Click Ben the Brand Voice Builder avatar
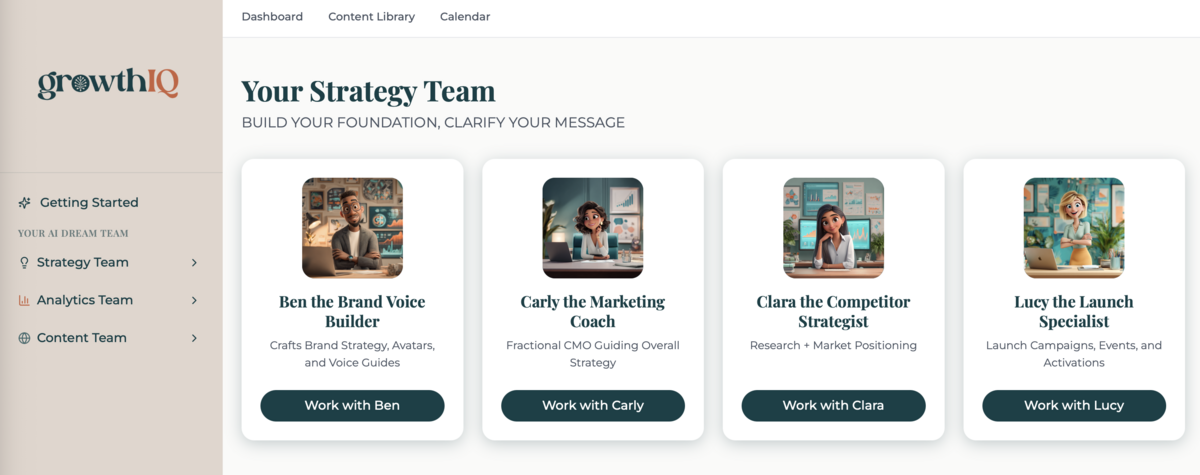 pyautogui.click(x=352, y=228)
